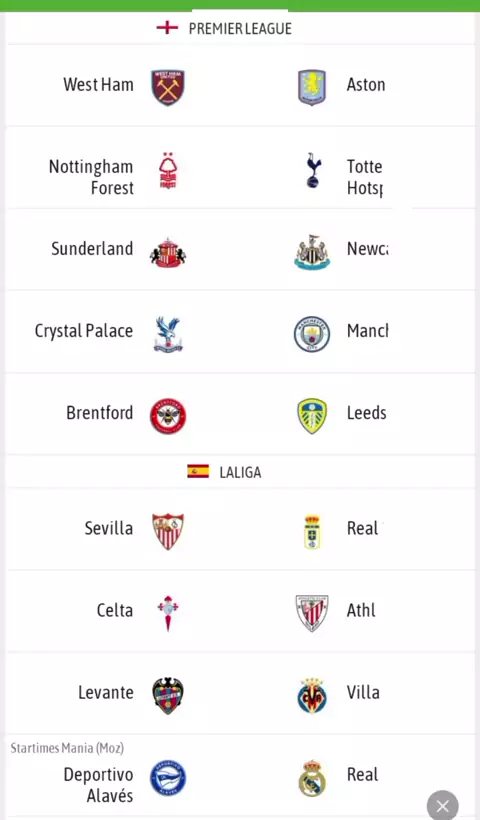The image size is (480, 820).
Task: Select the Villarreal yellow crest
Action: point(312,696)
